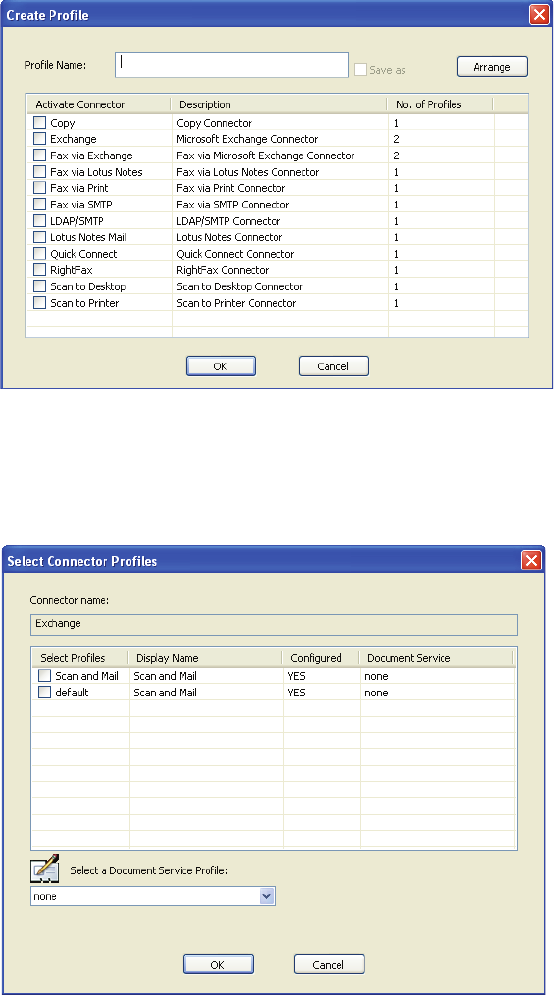
Task: Enable the Scan to Printer checkbox
Action: coord(39,303)
